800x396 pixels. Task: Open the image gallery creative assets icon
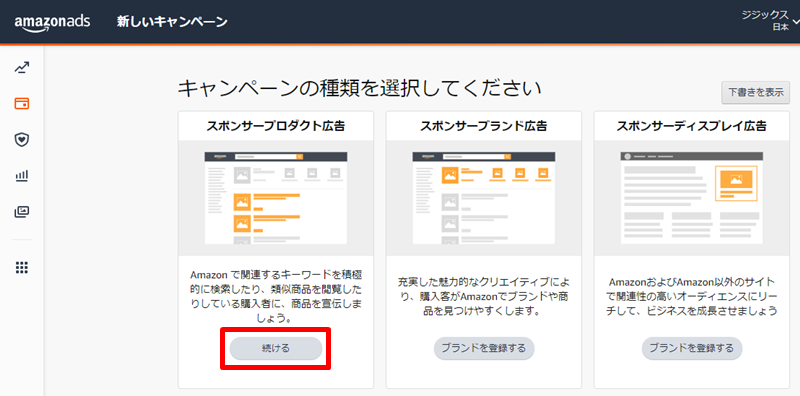point(21,212)
